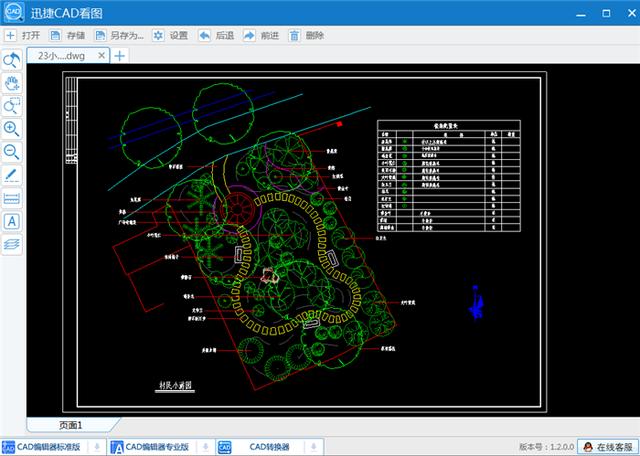Zoom in with the plus magnifier

click(x=12, y=129)
